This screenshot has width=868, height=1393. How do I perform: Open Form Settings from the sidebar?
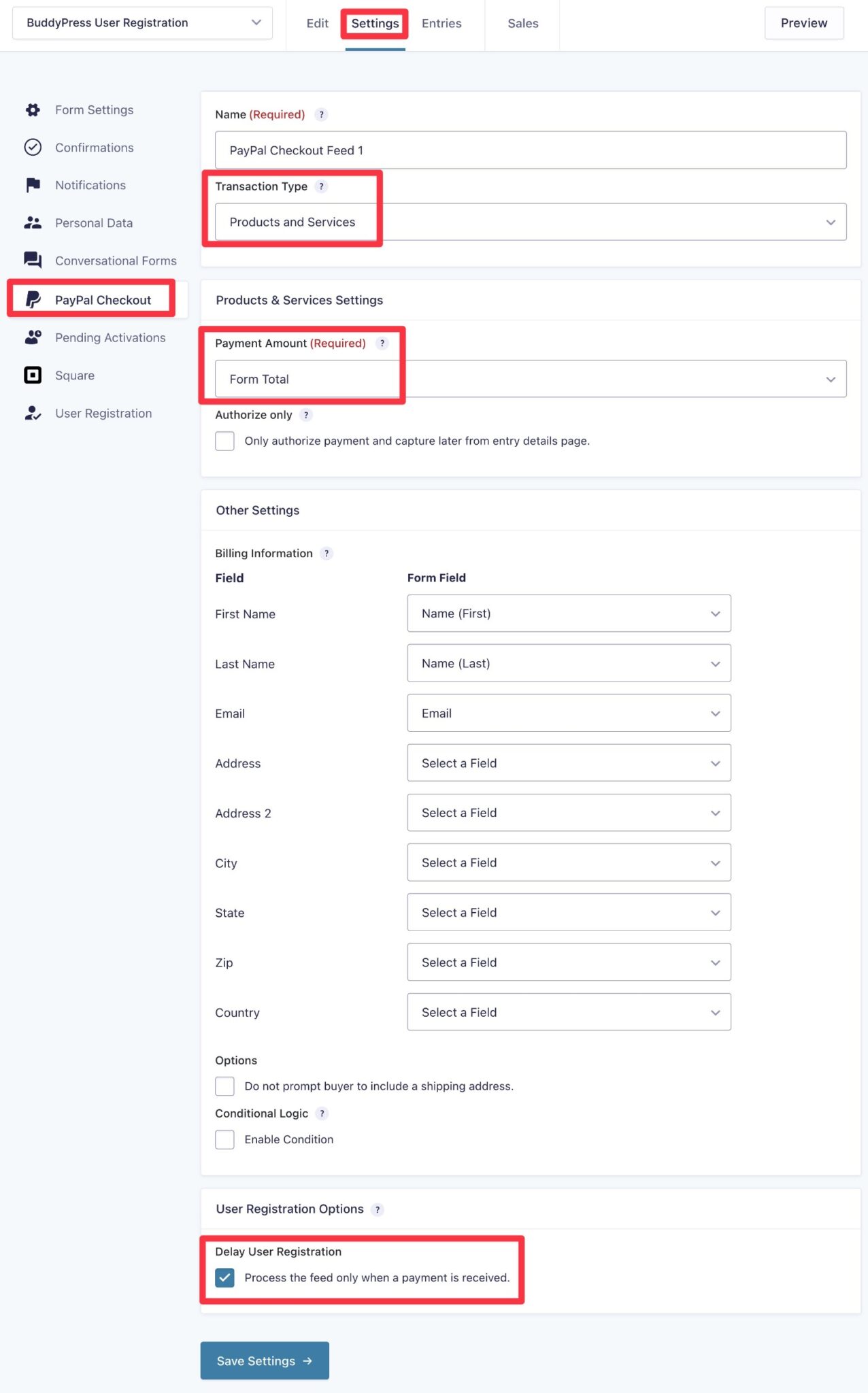pyautogui.click(x=33, y=110)
